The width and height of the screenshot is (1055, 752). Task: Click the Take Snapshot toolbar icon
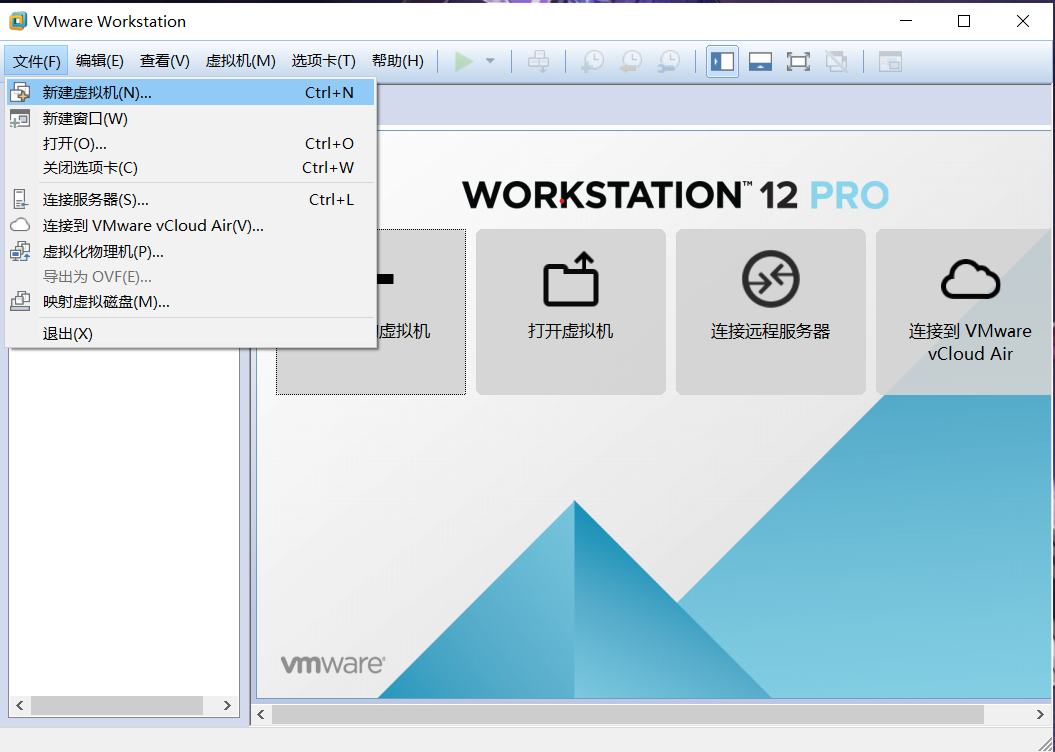(593, 61)
